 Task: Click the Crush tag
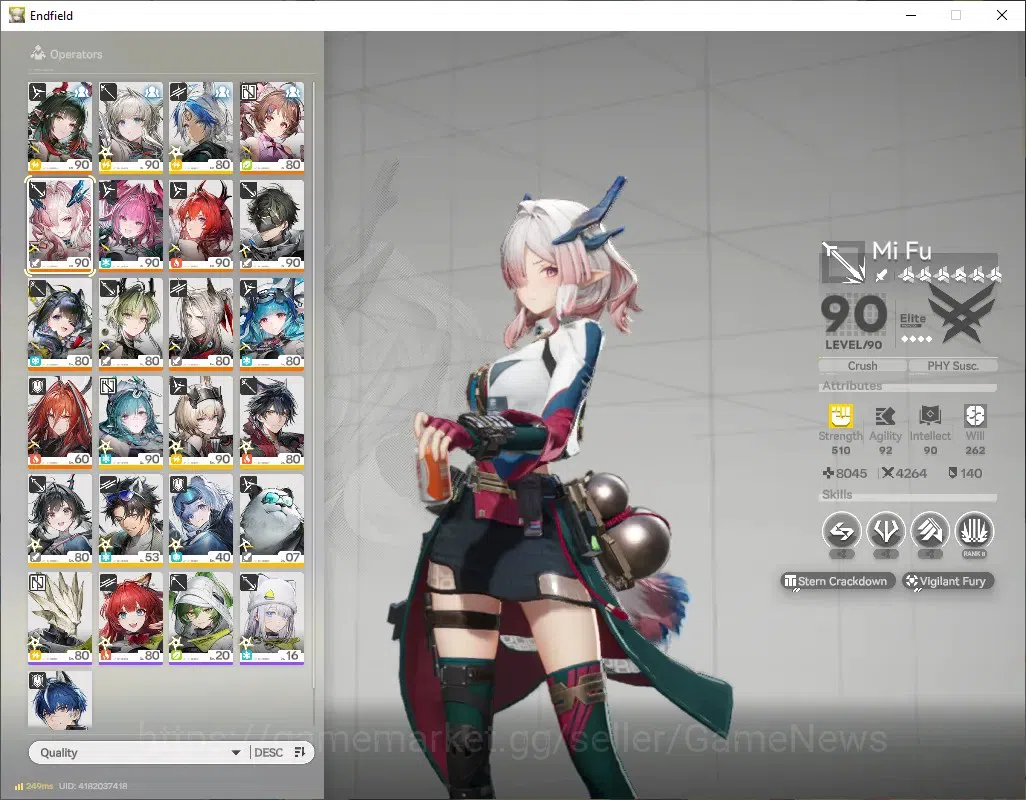point(862,366)
